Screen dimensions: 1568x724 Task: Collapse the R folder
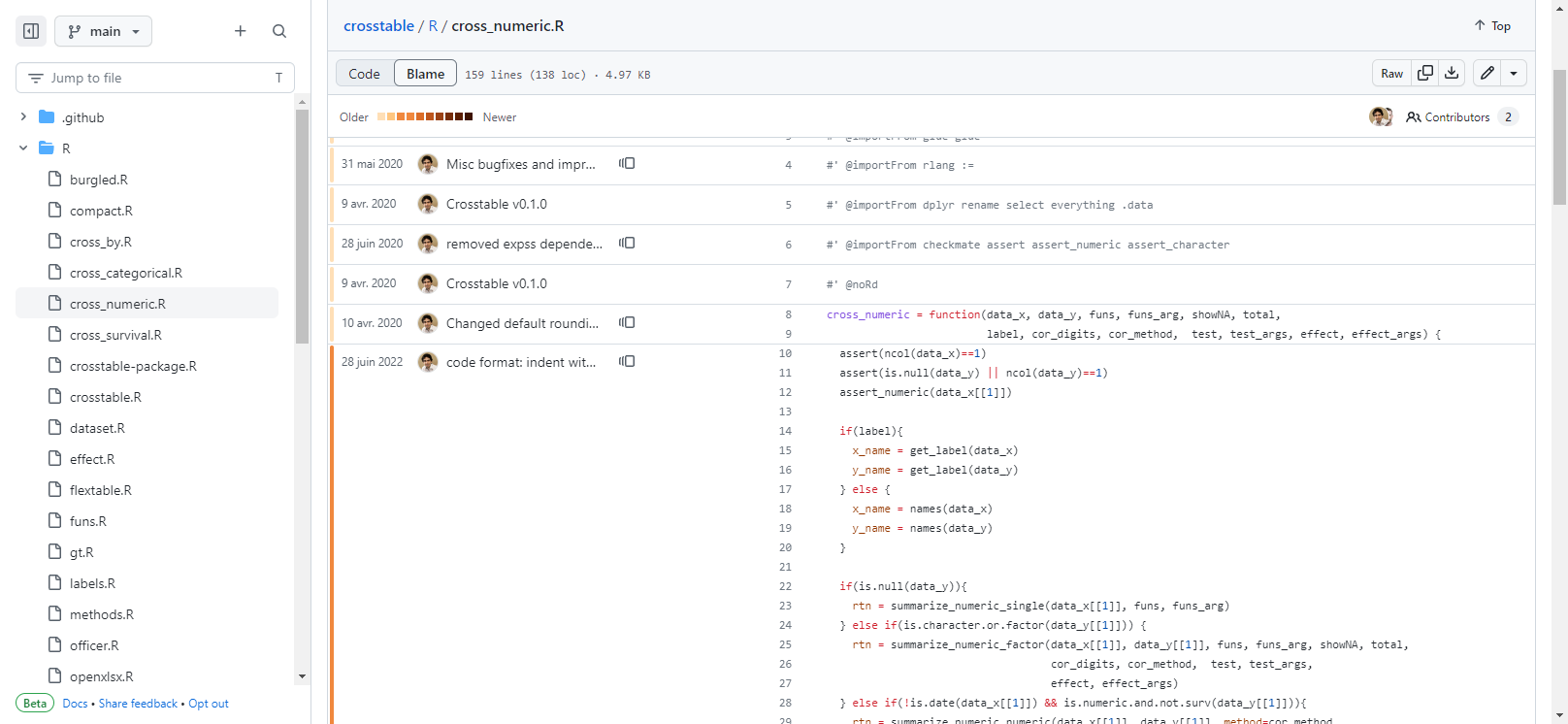click(23, 148)
